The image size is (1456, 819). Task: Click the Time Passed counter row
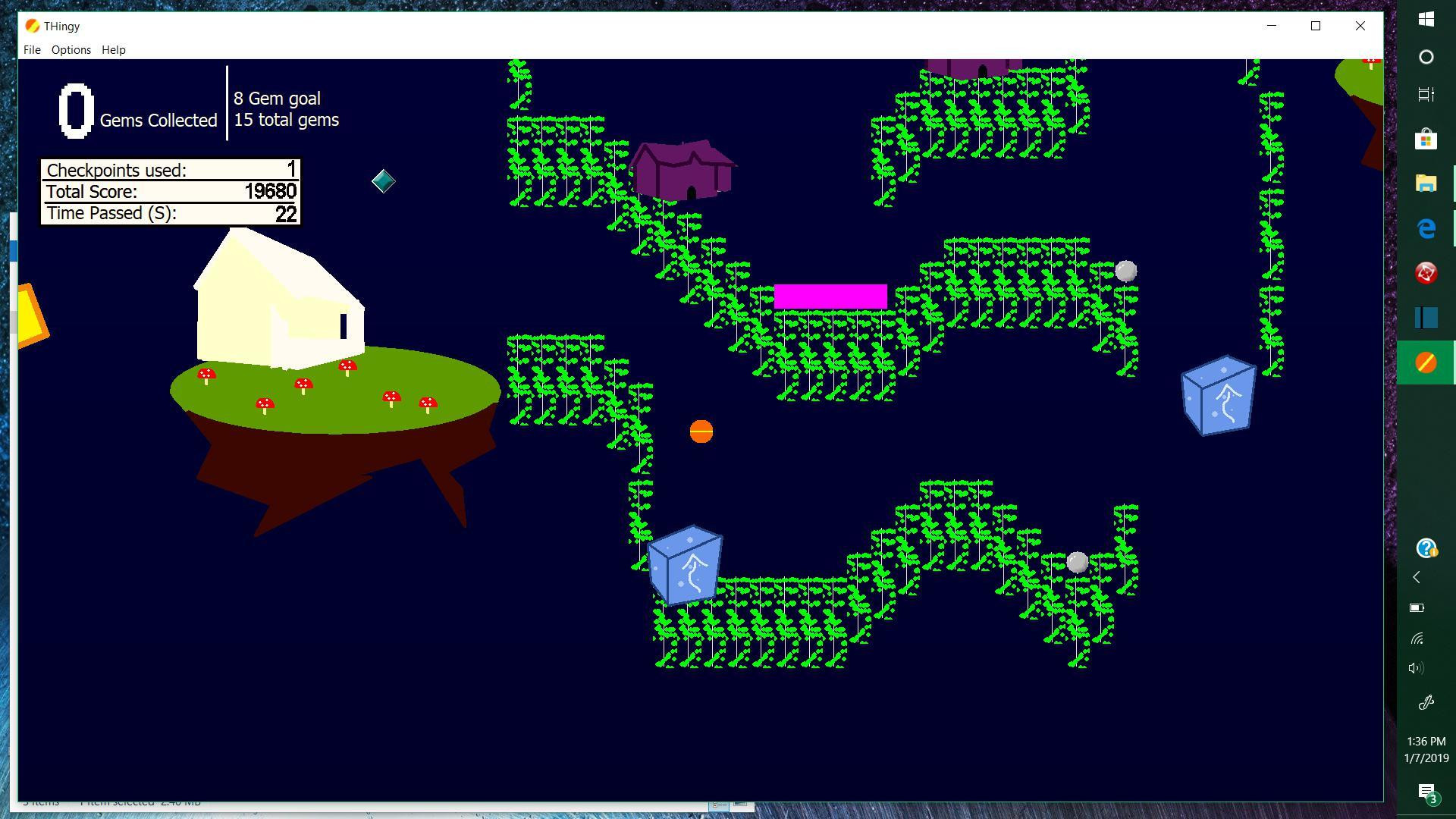[x=171, y=213]
